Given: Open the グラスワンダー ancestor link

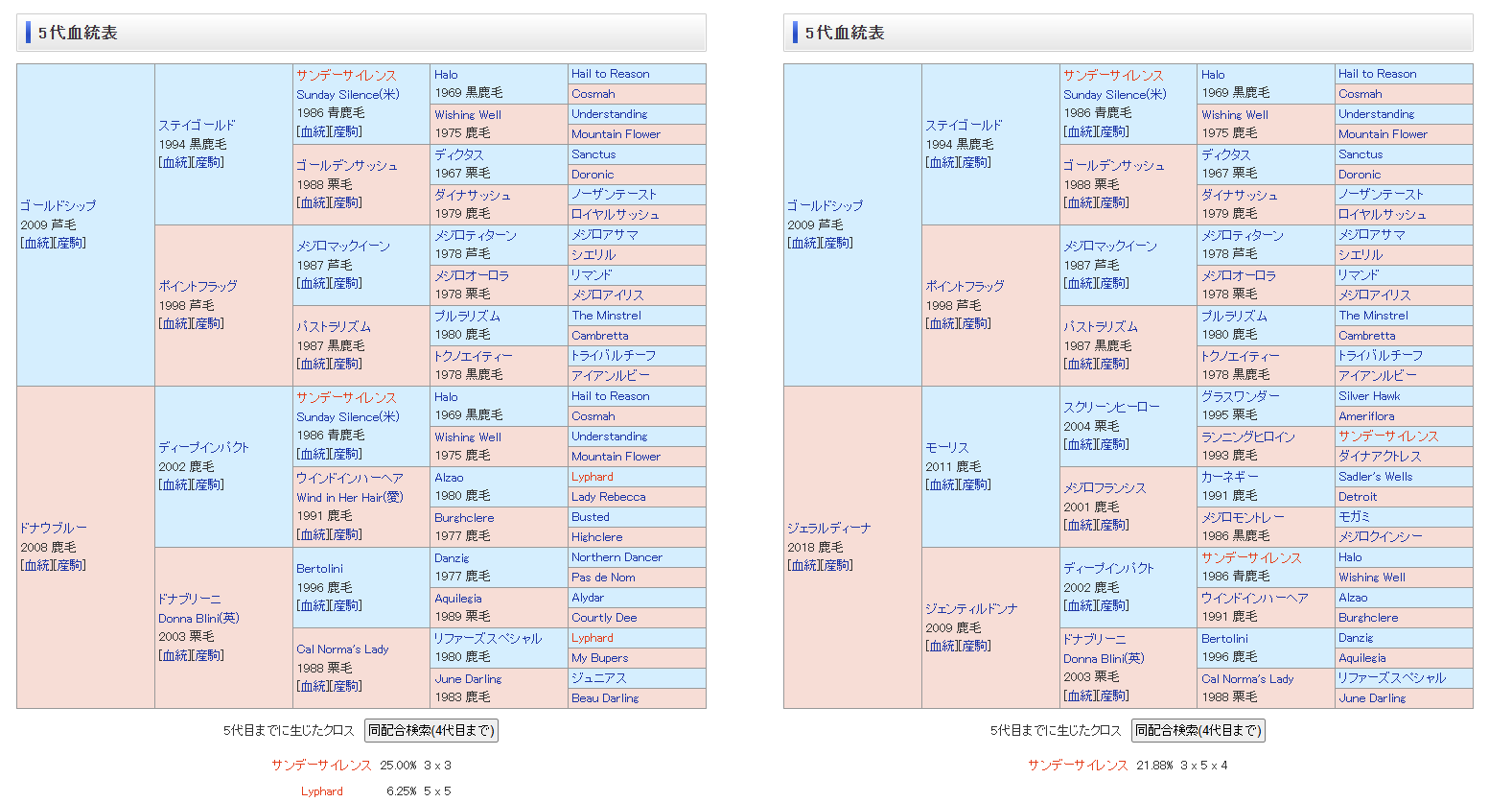Looking at the screenshot, I should [1240, 396].
